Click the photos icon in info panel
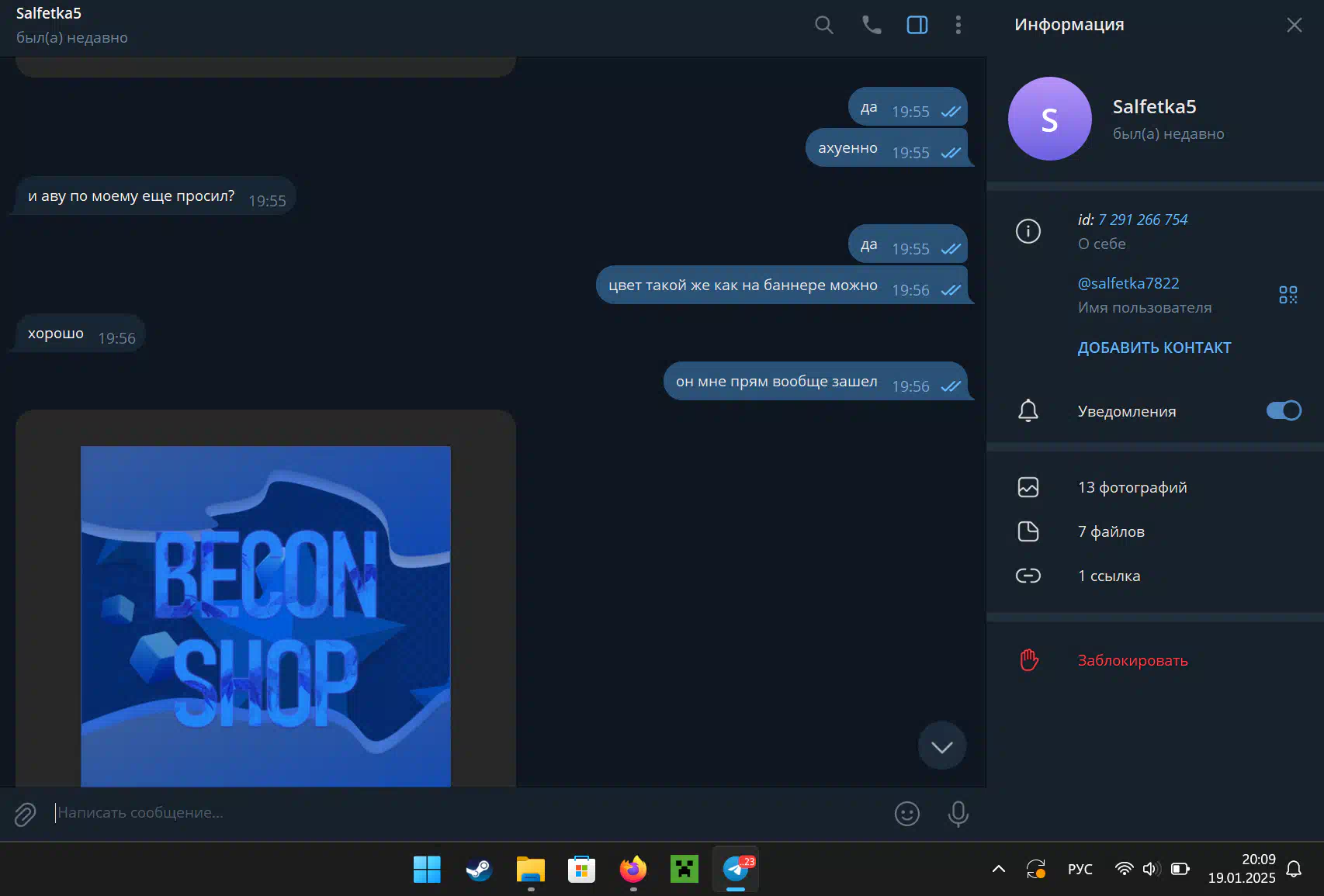 [x=1028, y=487]
